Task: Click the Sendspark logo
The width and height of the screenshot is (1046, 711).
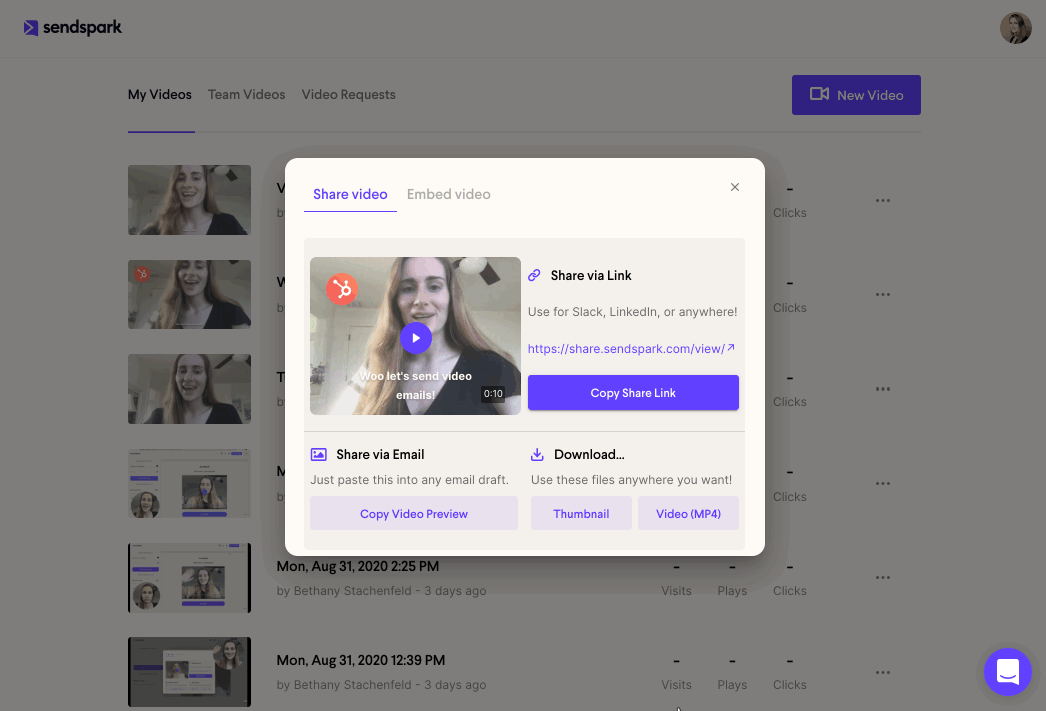Action: tap(73, 27)
